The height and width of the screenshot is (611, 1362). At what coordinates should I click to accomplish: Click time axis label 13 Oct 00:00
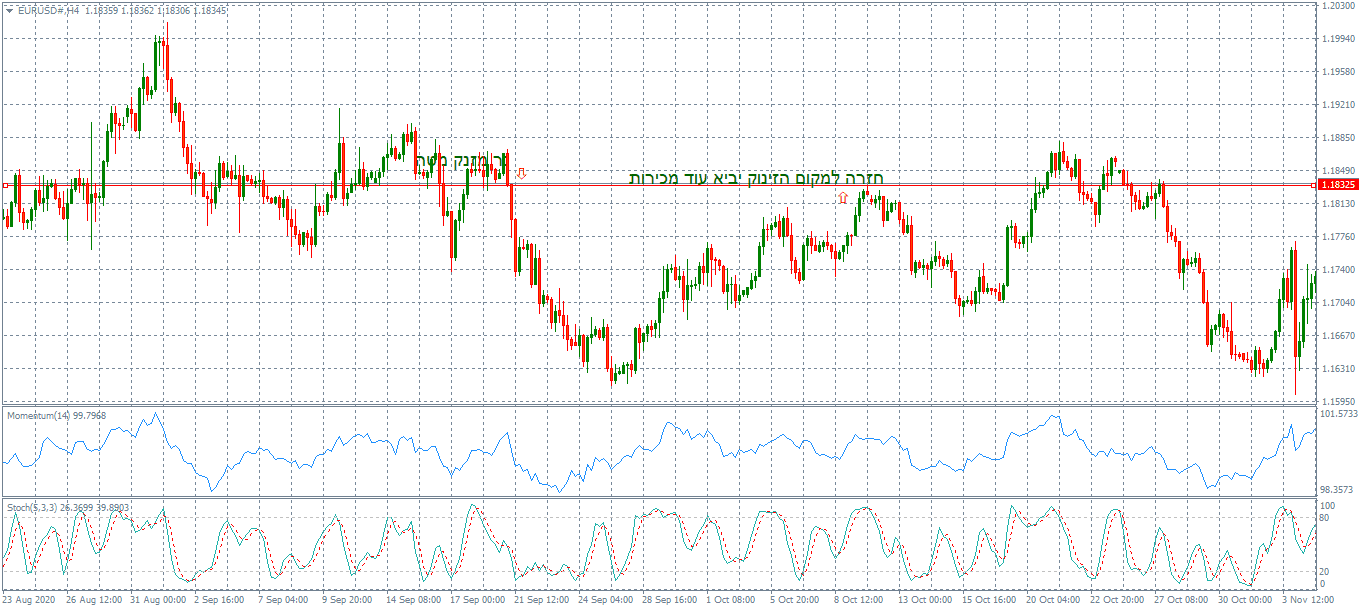click(927, 601)
